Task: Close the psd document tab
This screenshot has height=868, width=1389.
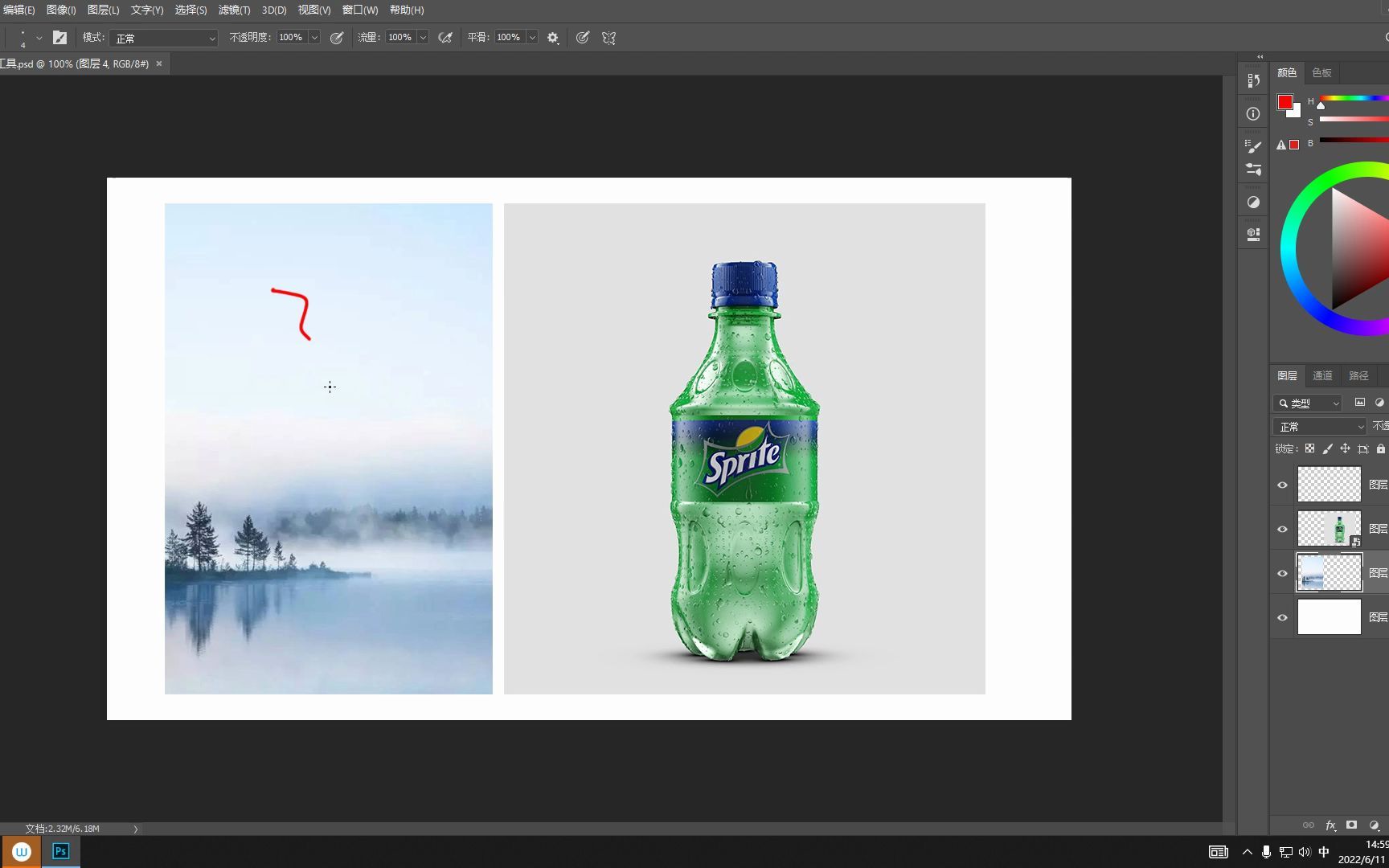Action: (x=159, y=63)
